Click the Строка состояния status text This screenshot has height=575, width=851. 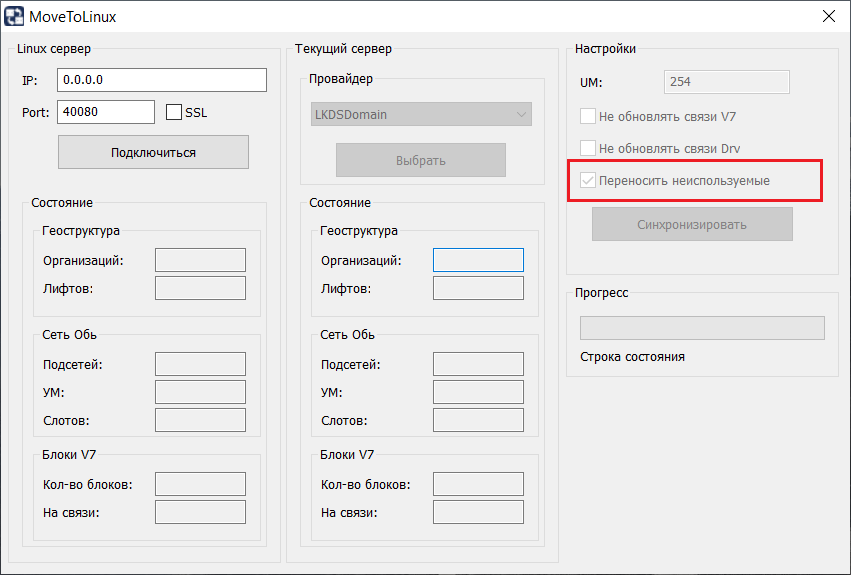click(632, 357)
